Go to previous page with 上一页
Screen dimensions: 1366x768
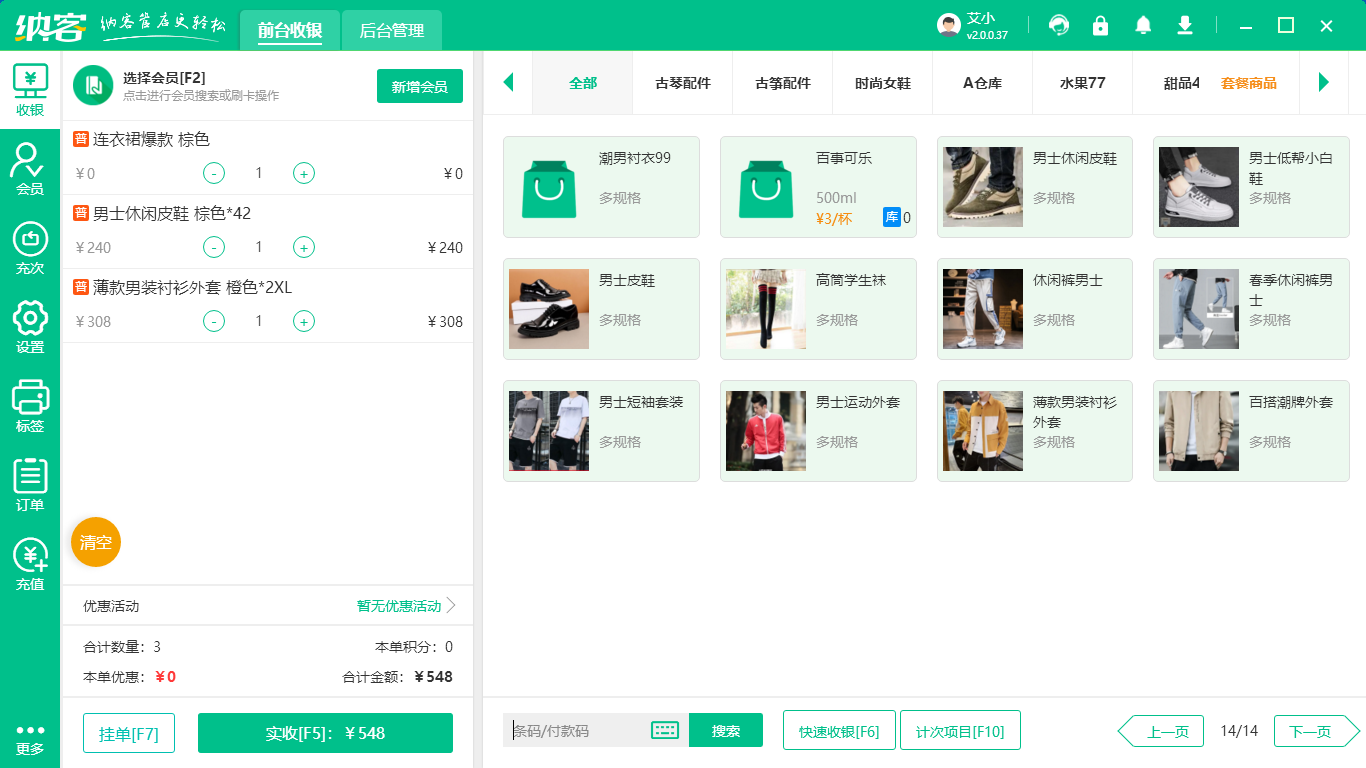1160,731
